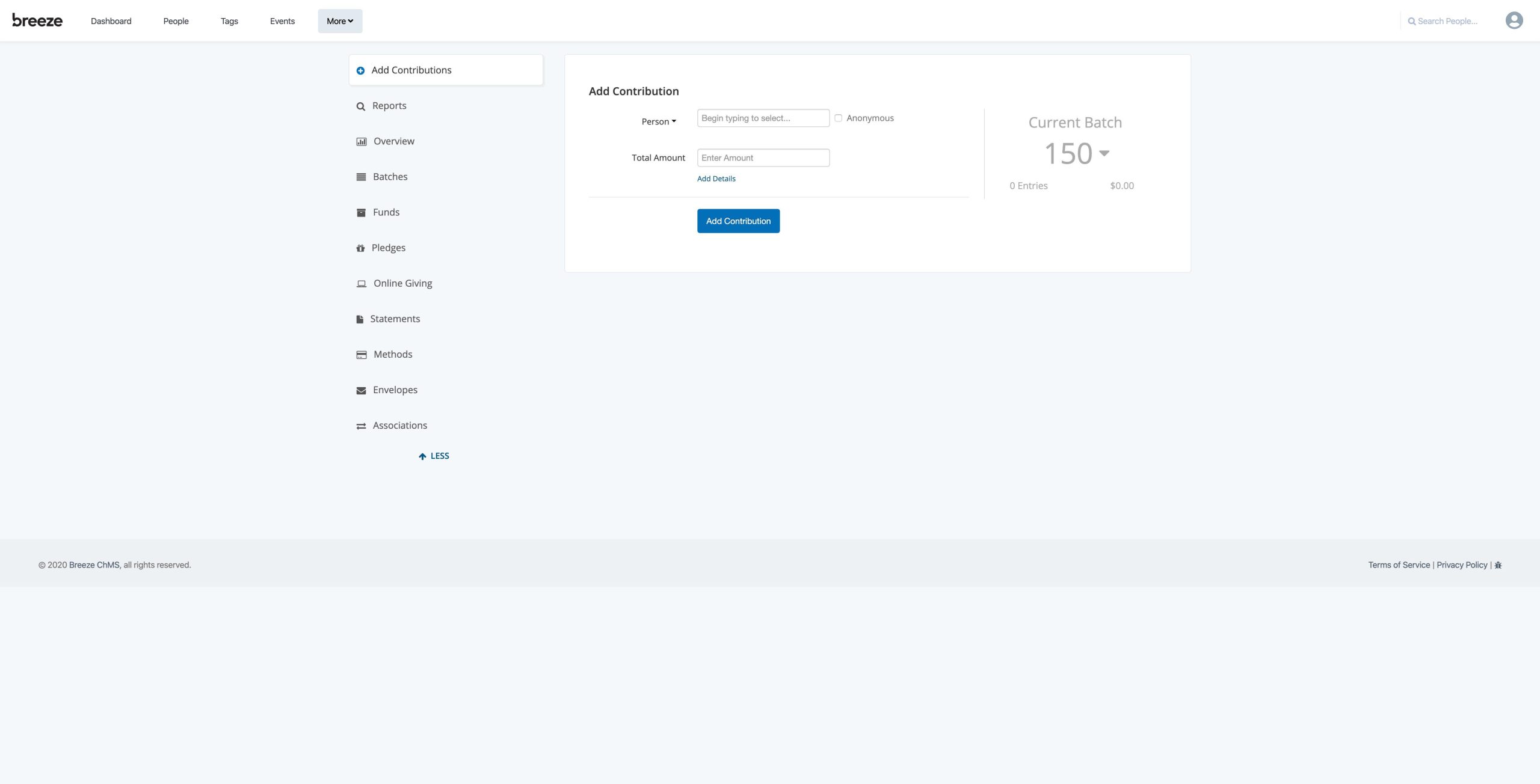Focus the Enter Amount field
Image resolution: width=1540 pixels, height=784 pixels.
point(763,158)
